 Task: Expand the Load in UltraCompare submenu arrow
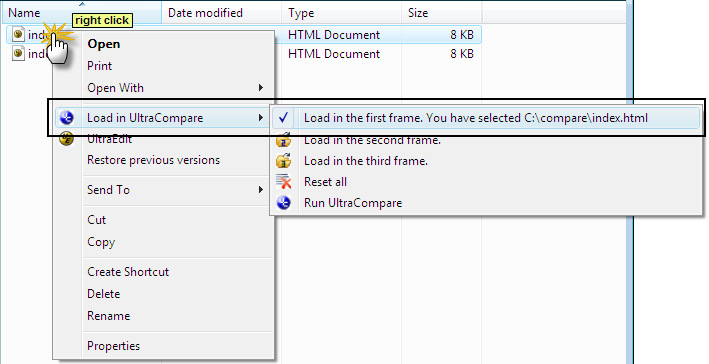tap(261, 118)
